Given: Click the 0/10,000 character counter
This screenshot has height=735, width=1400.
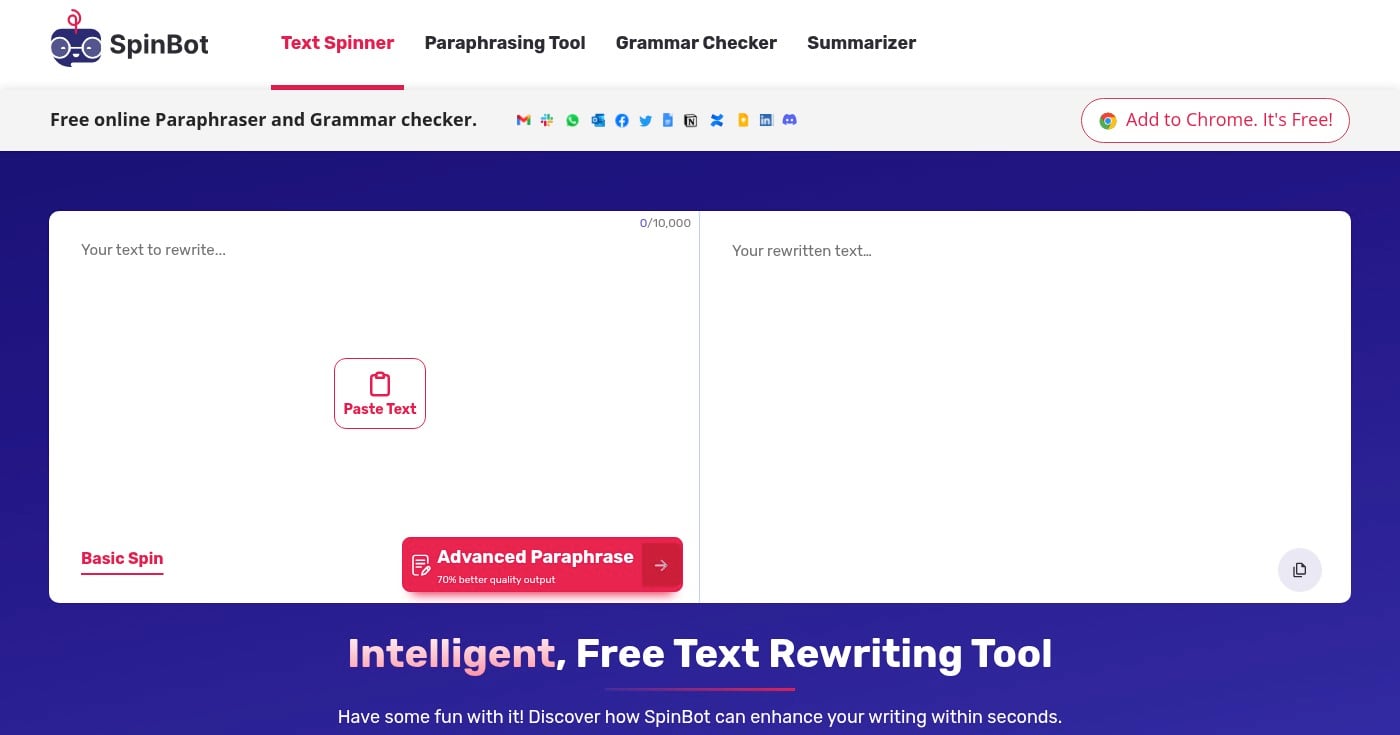Looking at the screenshot, I should 665,223.
